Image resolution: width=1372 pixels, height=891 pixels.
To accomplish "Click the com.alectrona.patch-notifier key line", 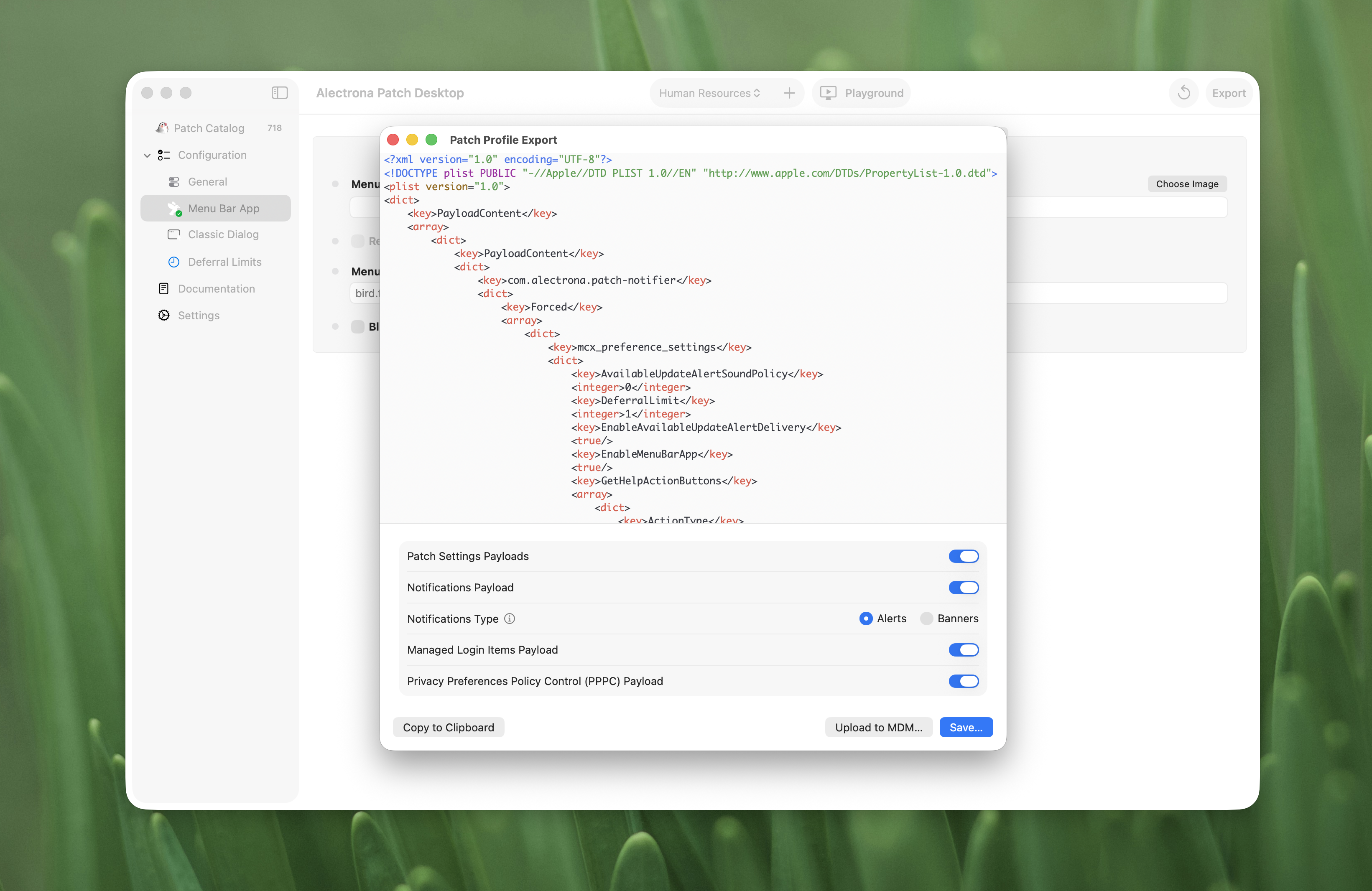I will tap(594, 280).
